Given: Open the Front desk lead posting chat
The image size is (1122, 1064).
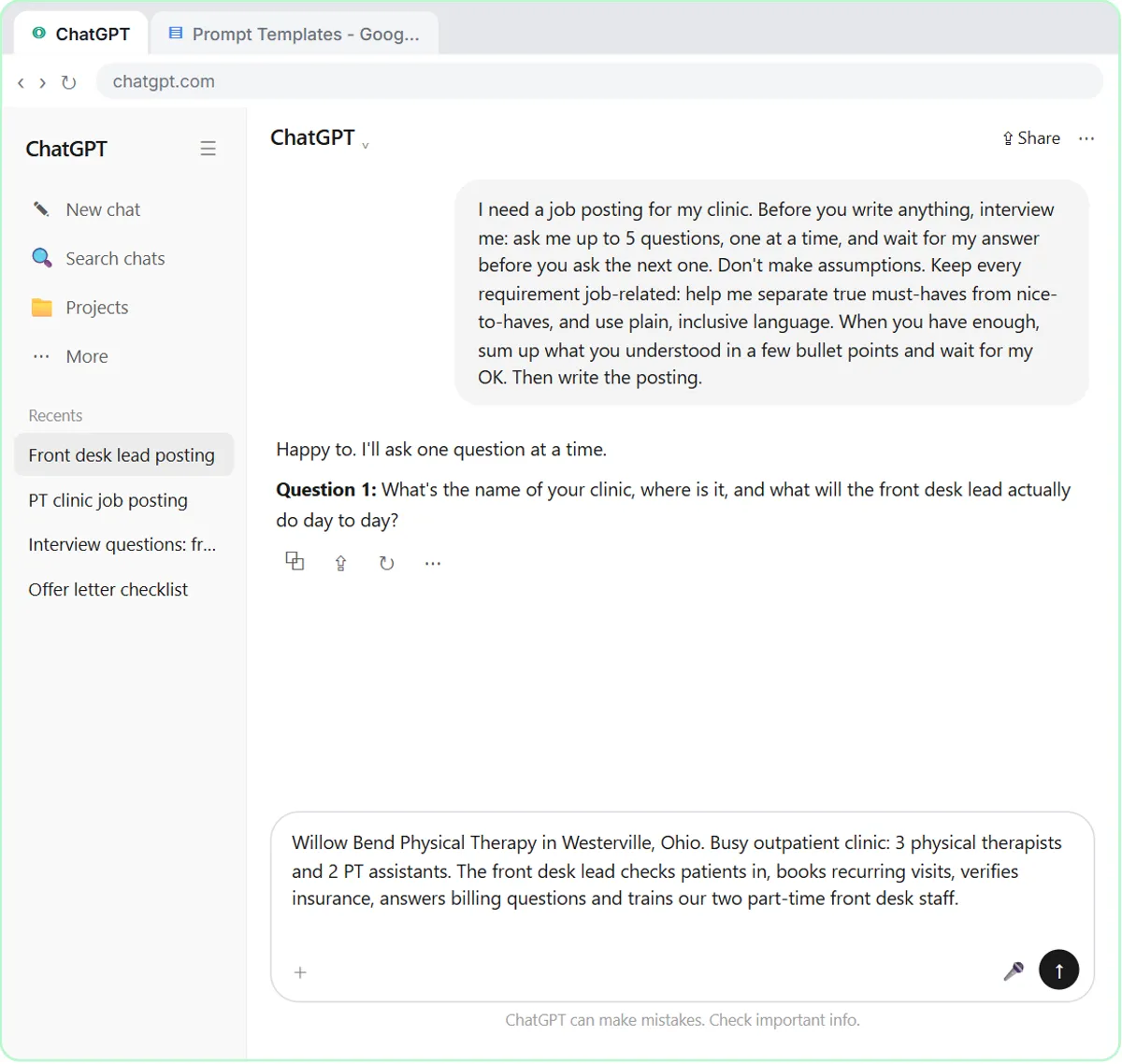Looking at the screenshot, I should (123, 455).
